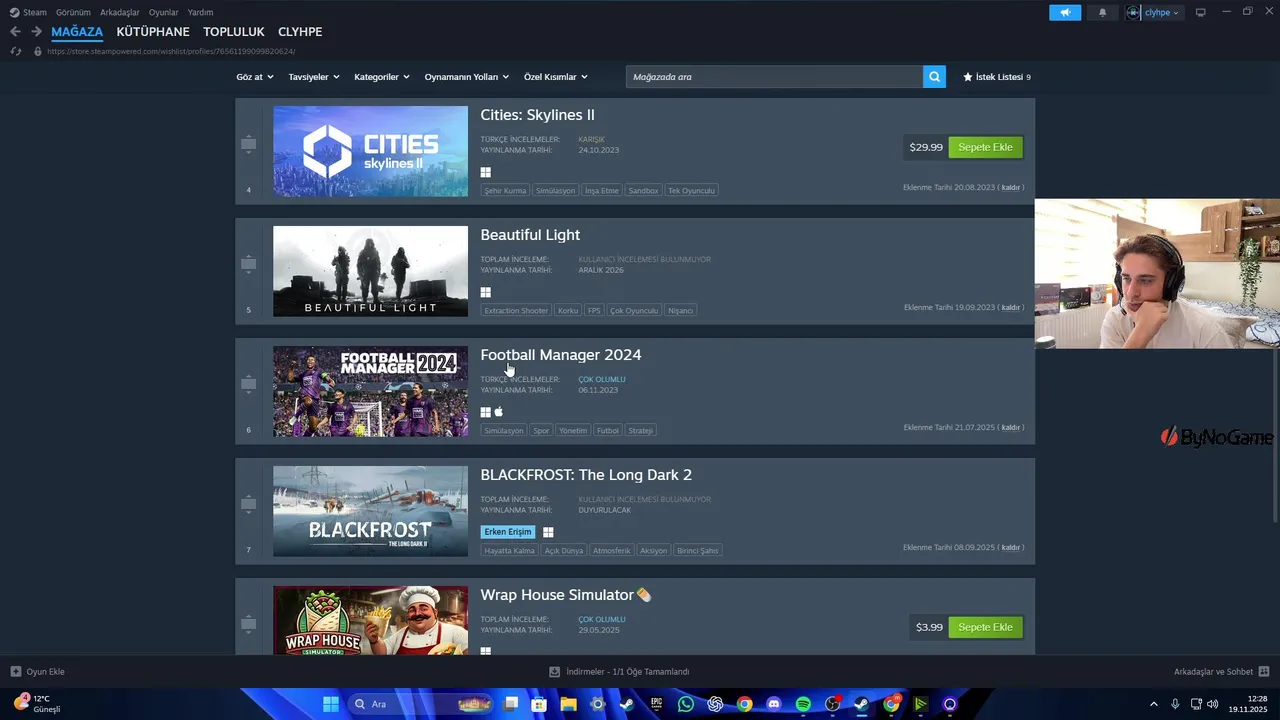
Task: Click the rank number field for Football Manager 2024
Action: click(248, 430)
